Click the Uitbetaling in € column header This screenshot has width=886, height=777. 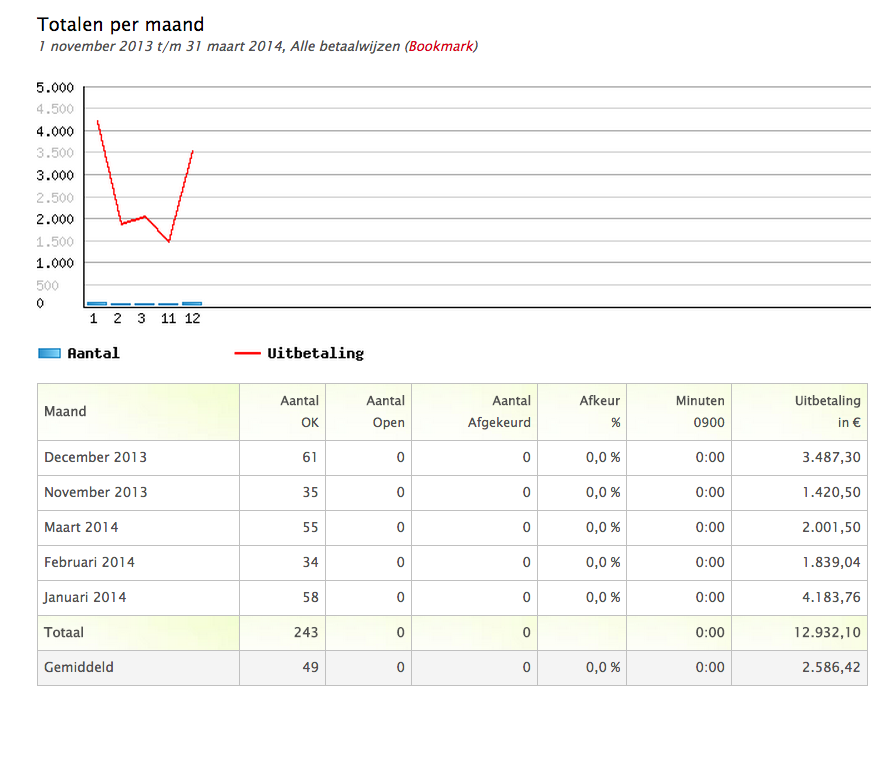[800, 411]
